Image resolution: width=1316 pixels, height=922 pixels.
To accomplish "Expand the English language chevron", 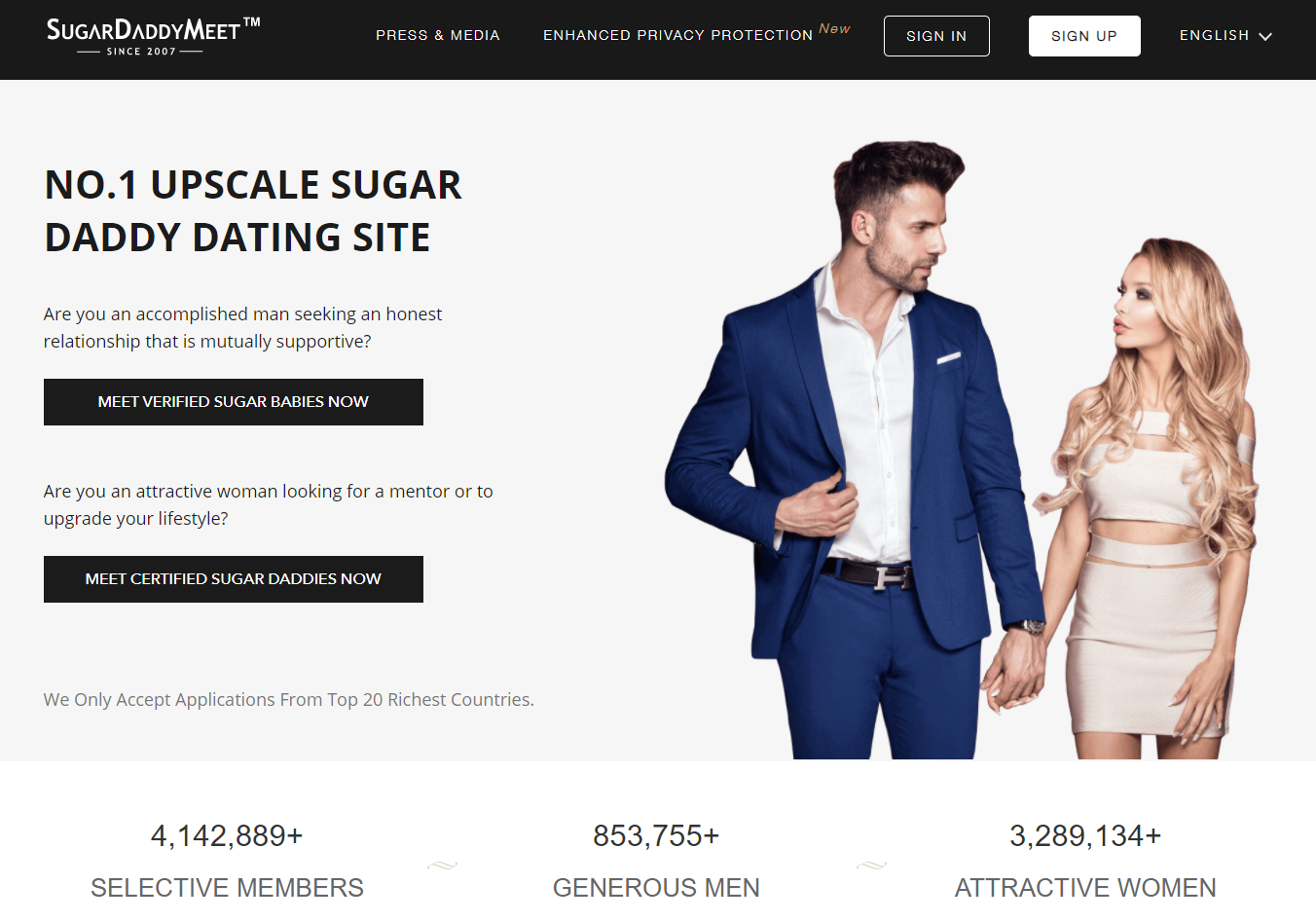I will pos(1265,37).
